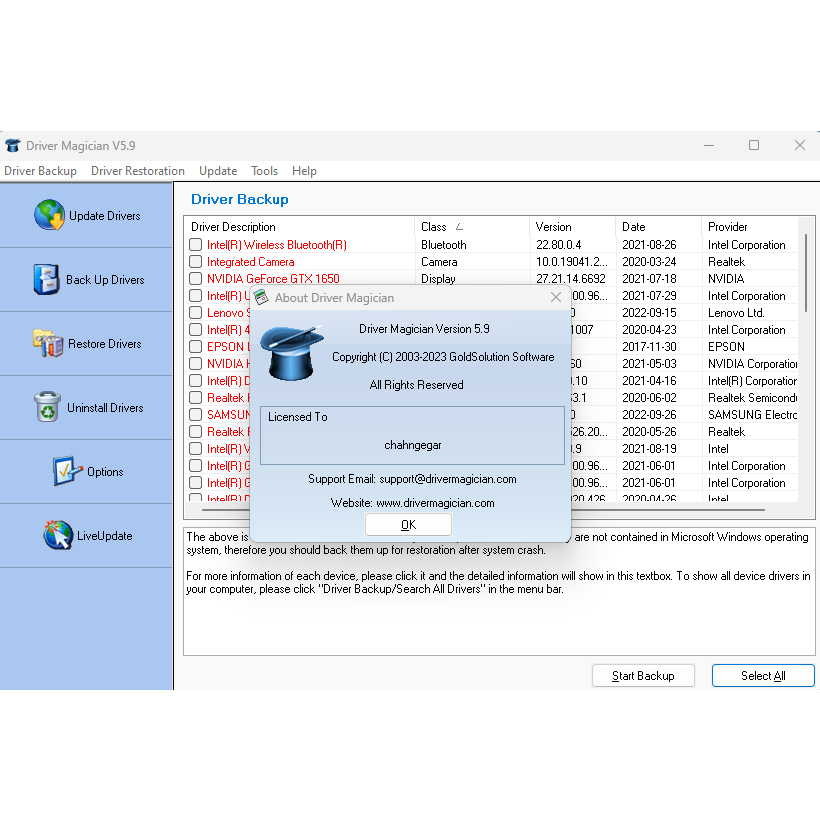Click the Uninstall Drivers recycle bin icon
This screenshot has width=820, height=820.
[47, 407]
